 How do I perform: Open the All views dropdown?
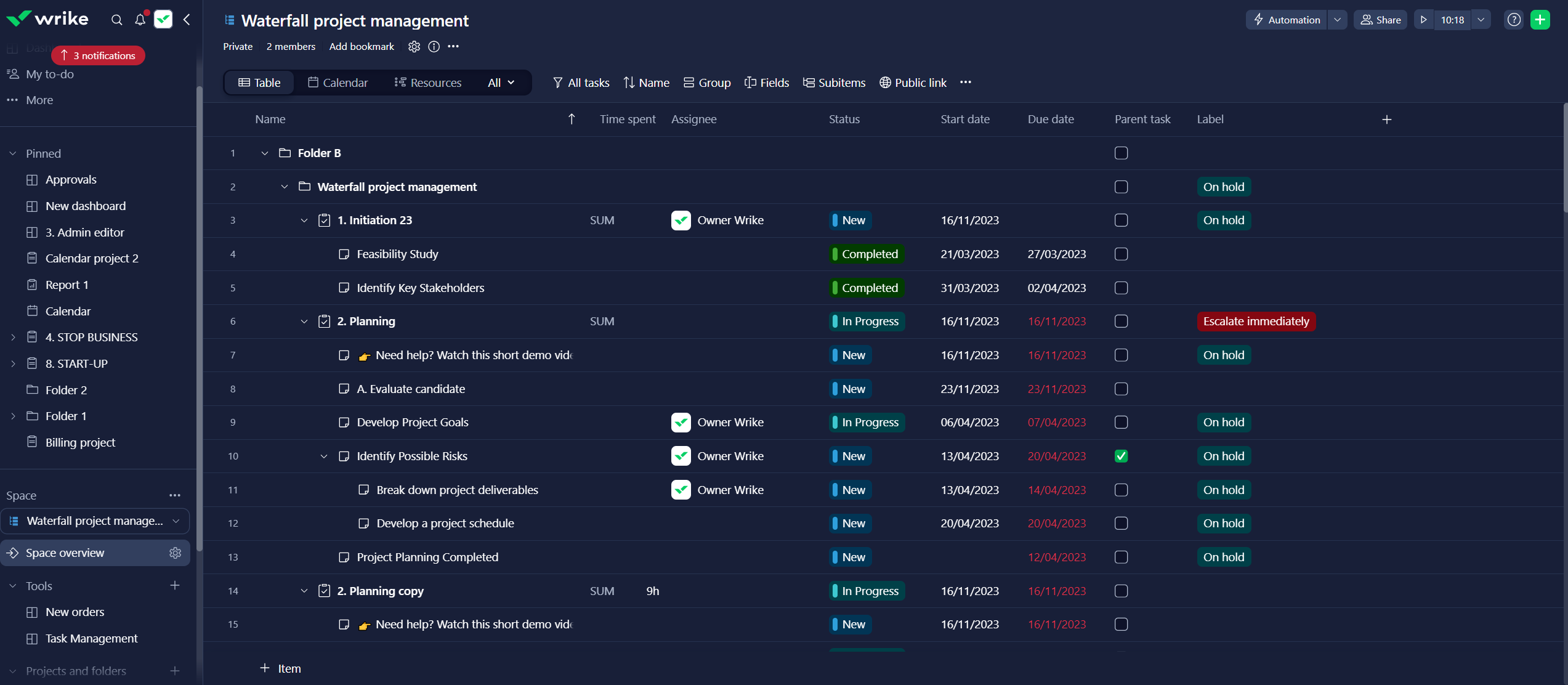[501, 83]
